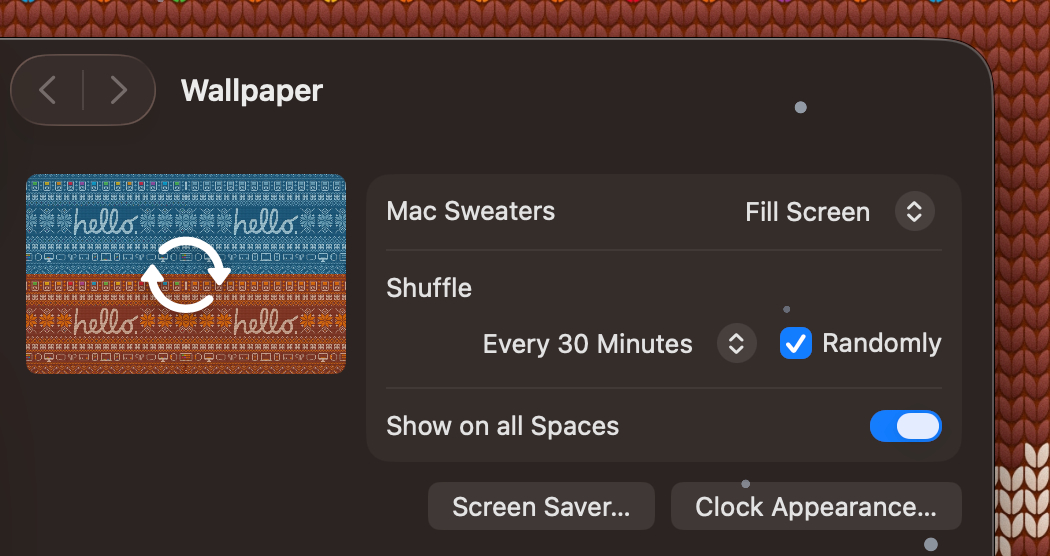Click the up-down arrows beside Every 30 Minutes
Viewport: 1050px width, 556px height.
pos(736,344)
